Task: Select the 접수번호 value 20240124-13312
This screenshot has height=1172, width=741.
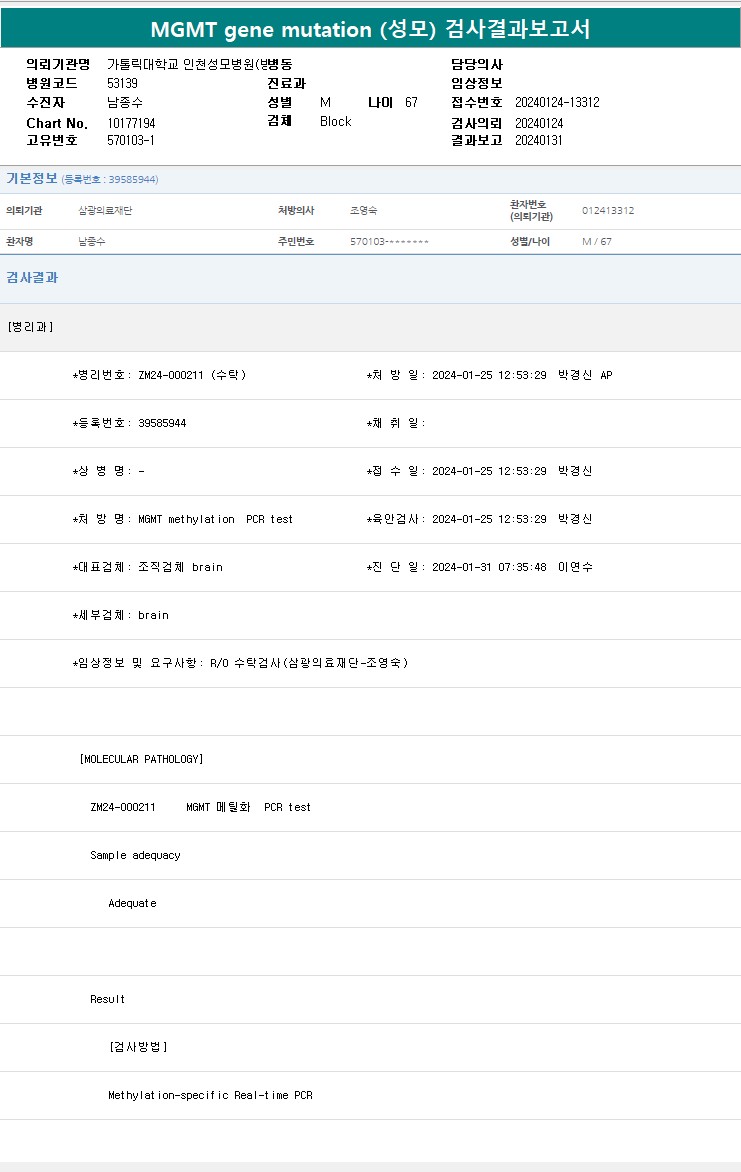Action: 557,102
